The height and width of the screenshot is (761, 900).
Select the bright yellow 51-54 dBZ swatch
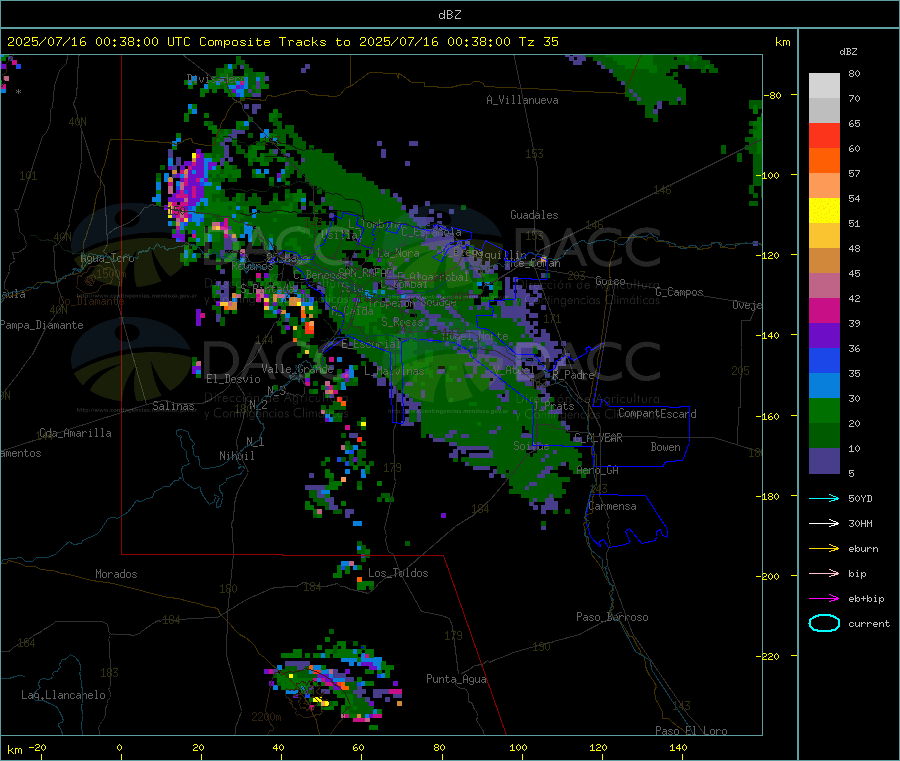click(824, 211)
